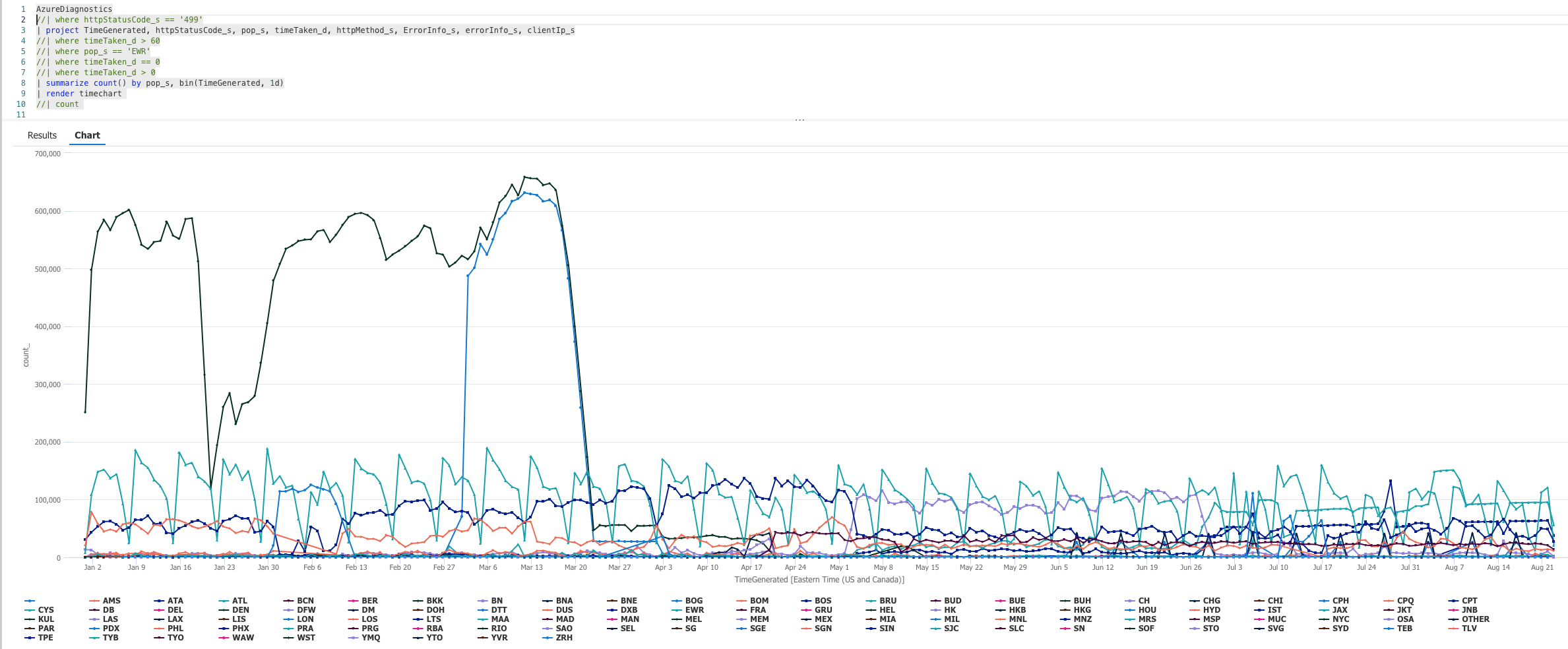This screenshot has height=649, width=1568.
Task: Click the clientIp_s column in project line
Action: (x=551, y=30)
